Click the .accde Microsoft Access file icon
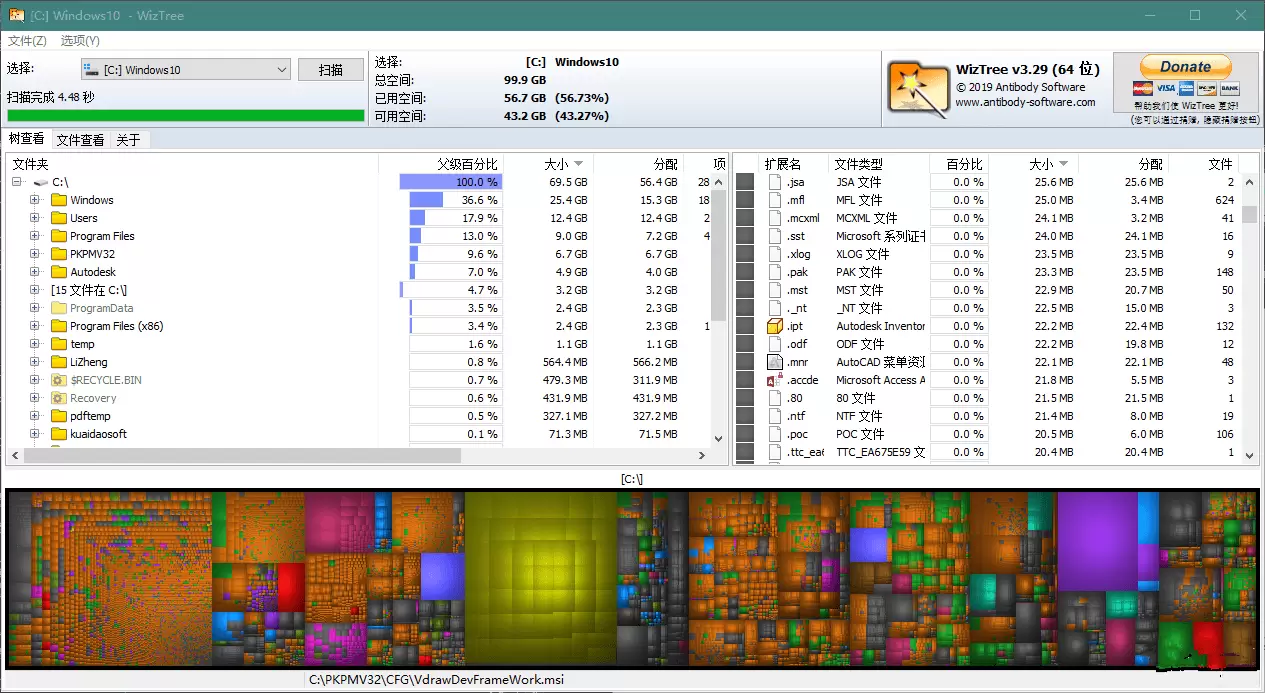 click(774, 380)
